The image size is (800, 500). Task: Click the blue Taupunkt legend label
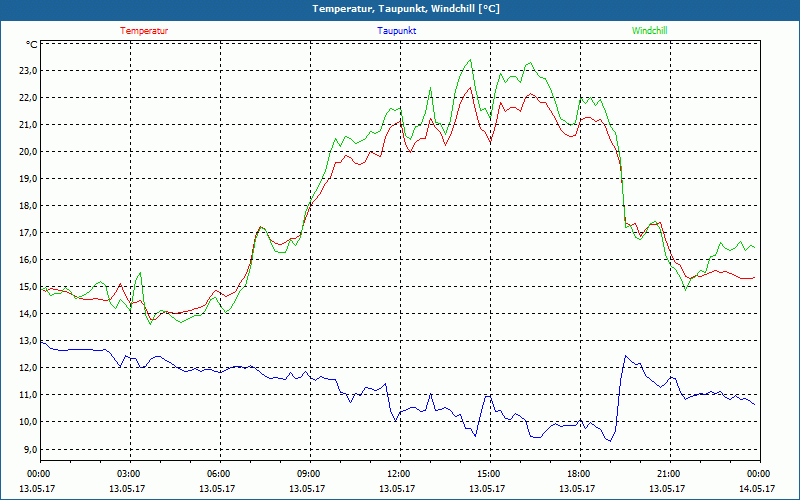click(x=396, y=31)
